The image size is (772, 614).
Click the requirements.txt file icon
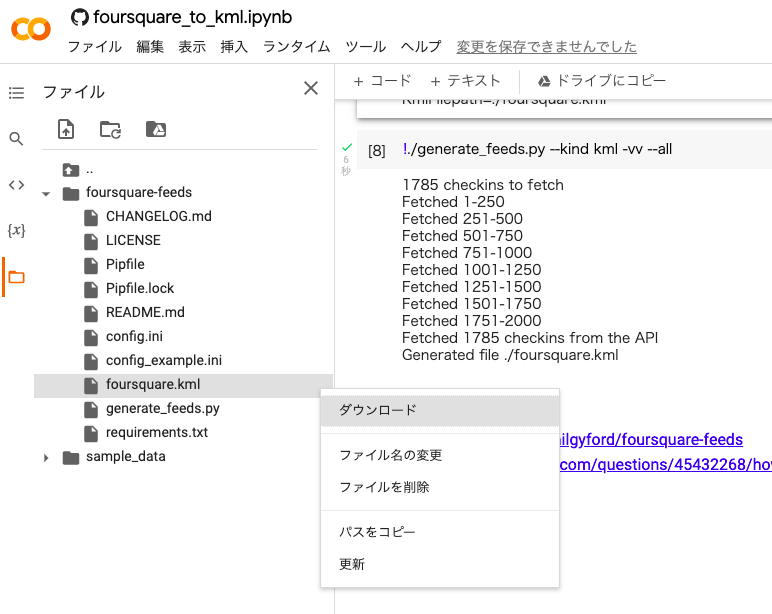tap(91, 434)
